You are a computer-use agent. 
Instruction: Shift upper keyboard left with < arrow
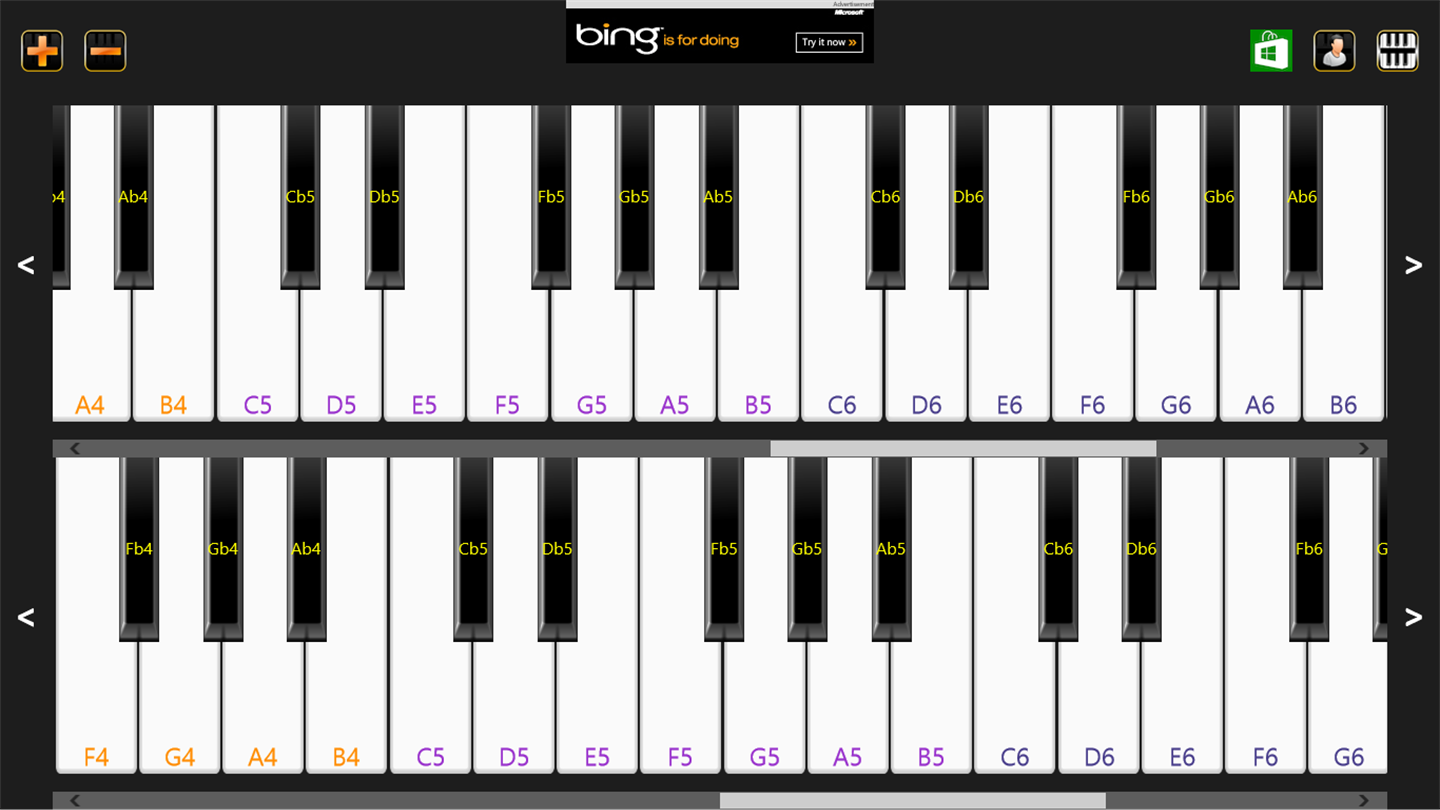(26, 265)
